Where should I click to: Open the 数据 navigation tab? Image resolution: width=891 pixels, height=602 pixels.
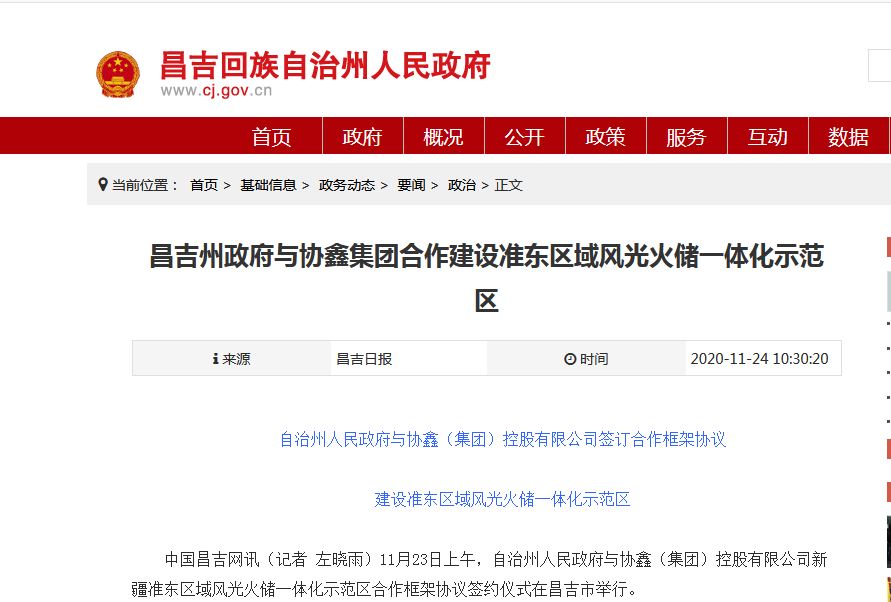tap(848, 136)
